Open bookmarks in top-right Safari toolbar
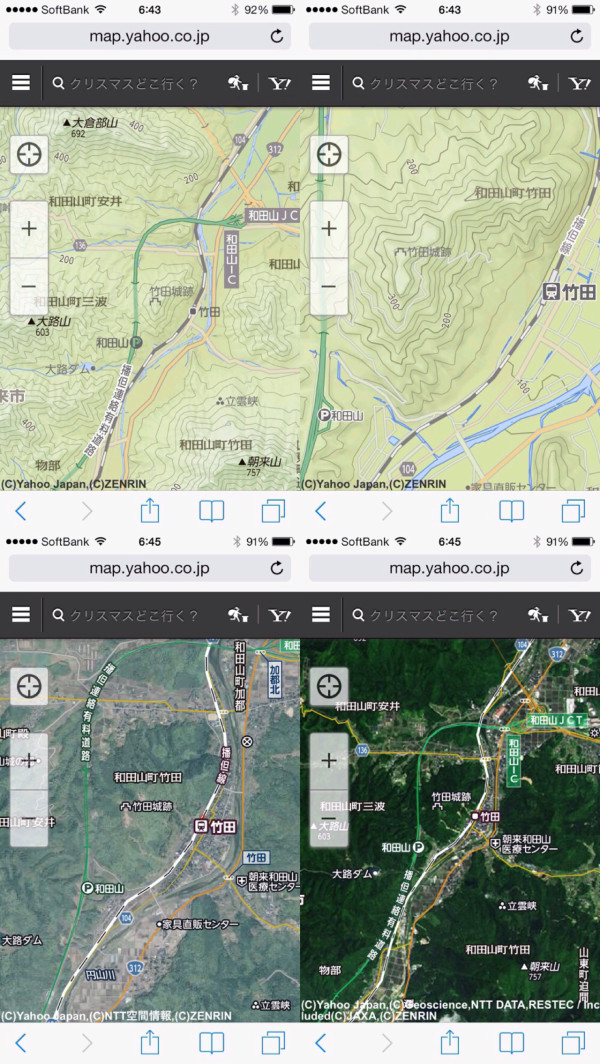This screenshot has height=1064, width=600. (x=512, y=512)
